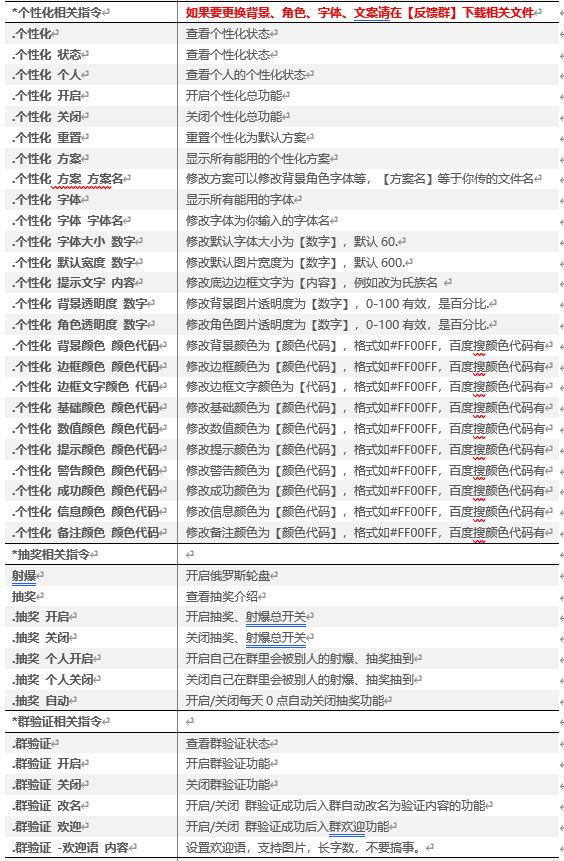Click the '*群验证相关指令' section heading

point(57,722)
